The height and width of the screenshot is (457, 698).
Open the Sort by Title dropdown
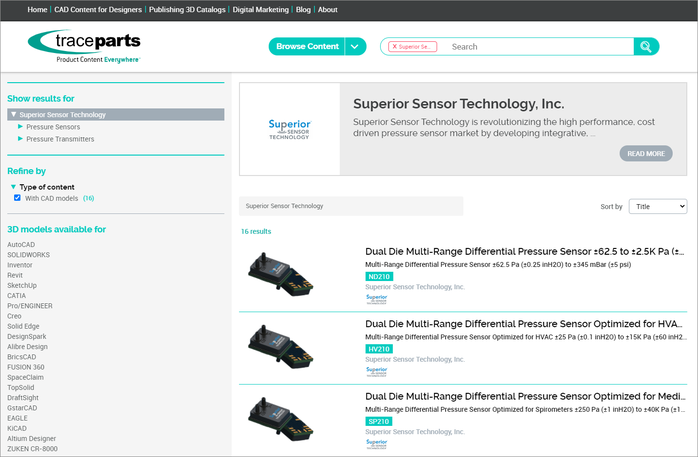[x=657, y=206]
